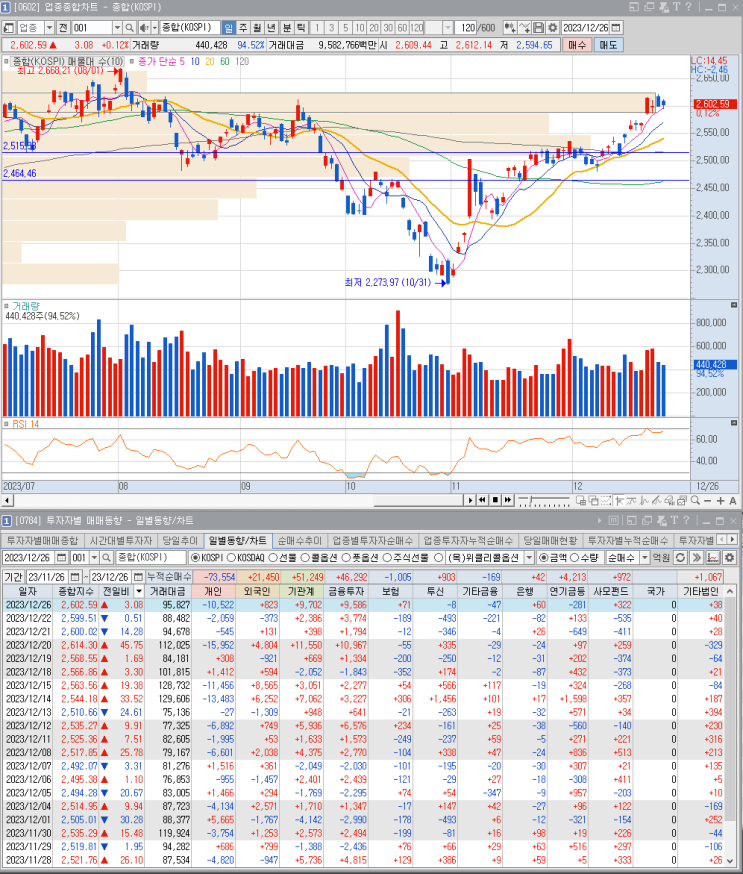743x874 pixels.
Task: Click the save floppy disk icon in chart toolbar
Action: [x=538, y=27]
